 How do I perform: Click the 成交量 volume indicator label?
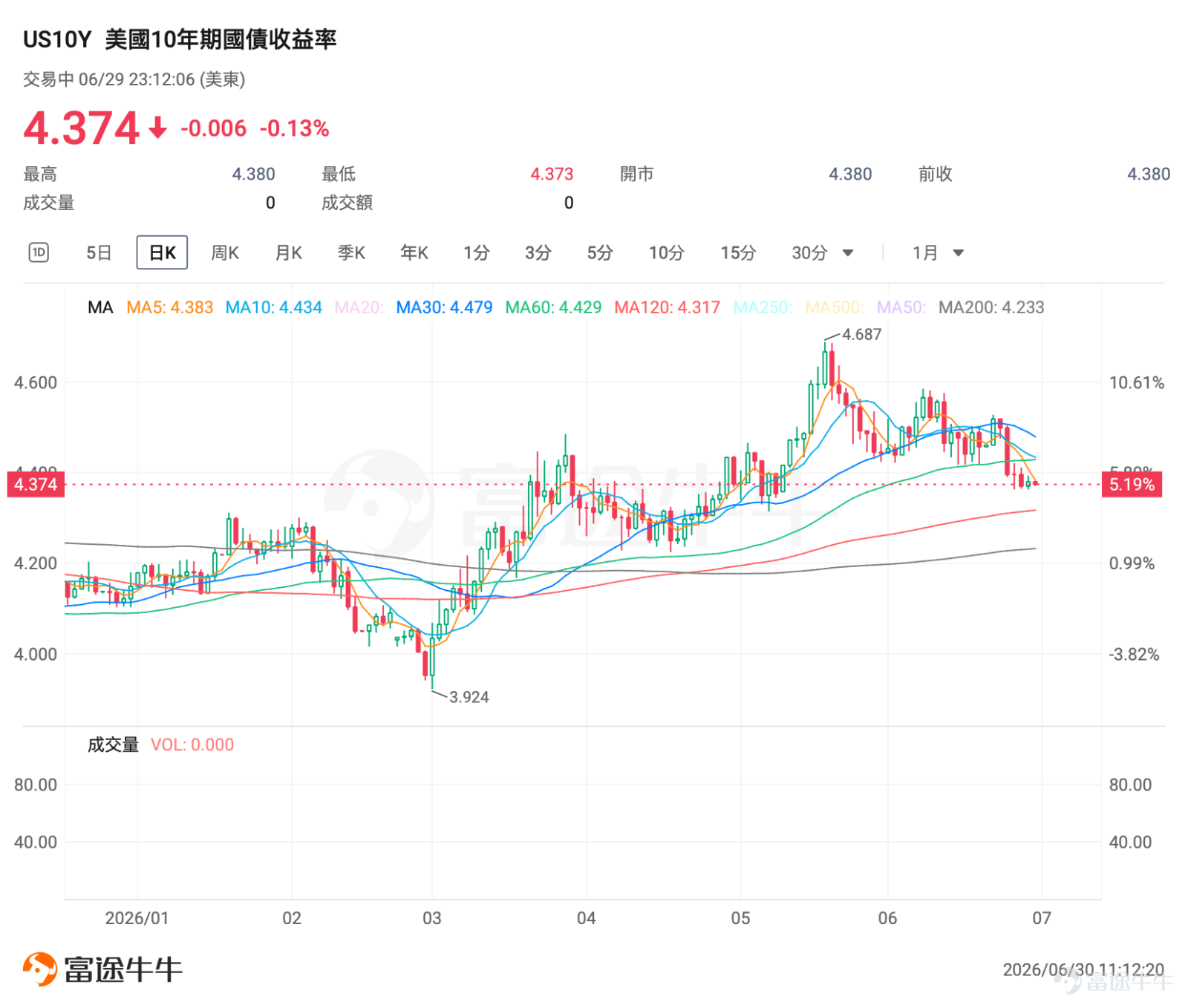[113, 744]
